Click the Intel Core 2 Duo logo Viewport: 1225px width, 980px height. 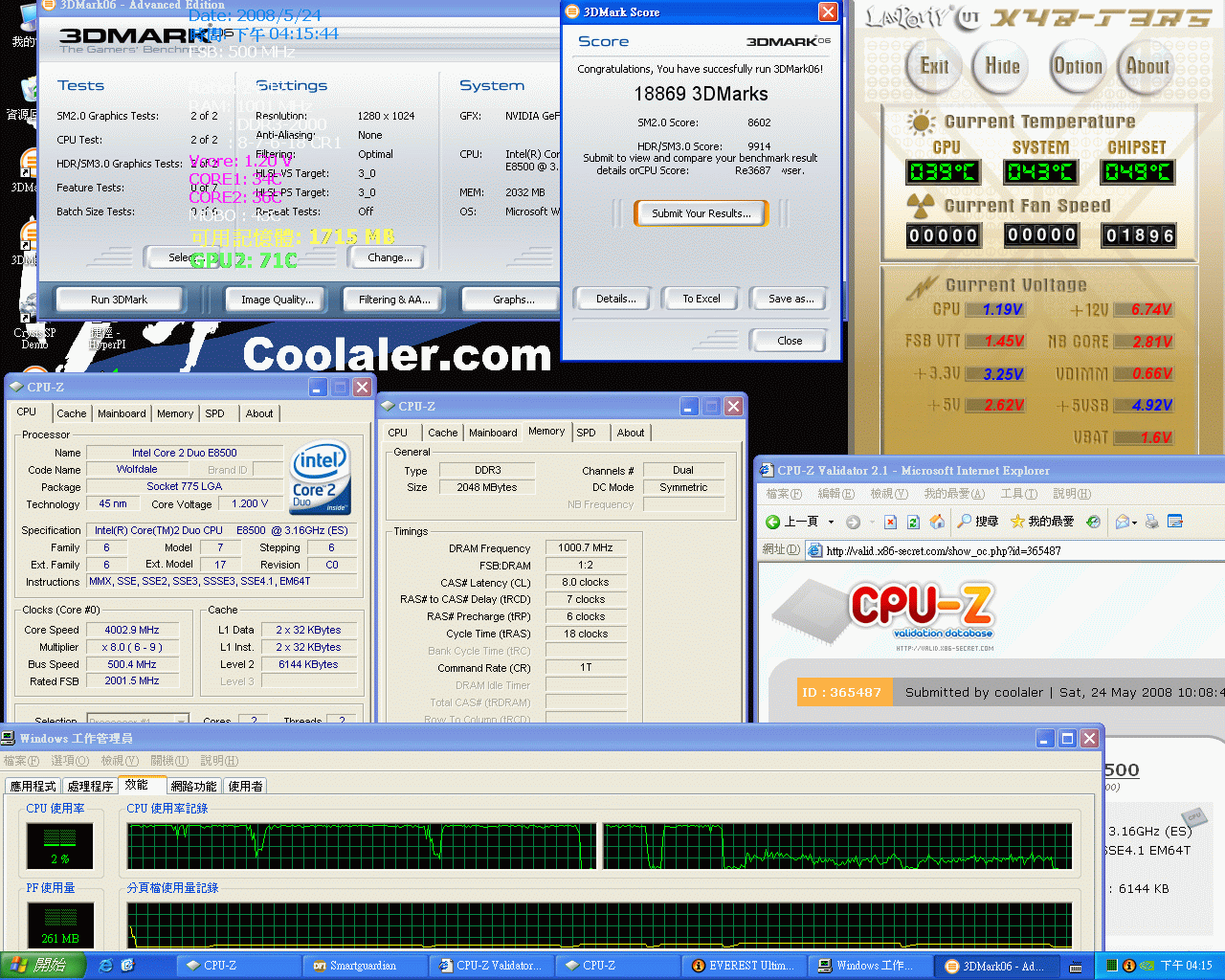[321, 478]
